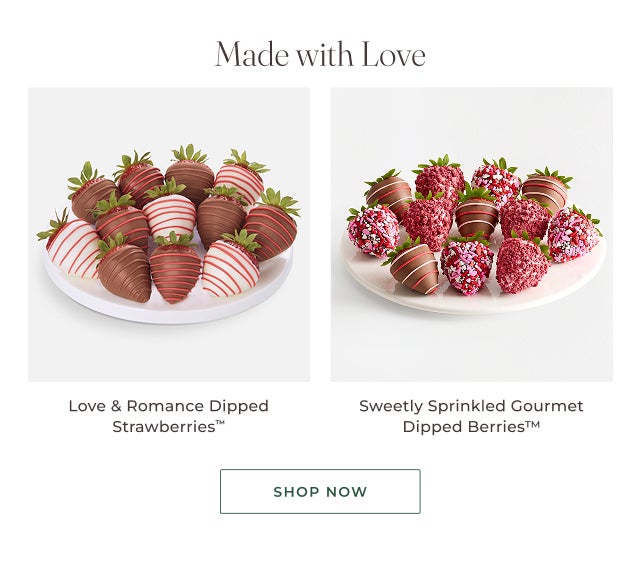Click the Made with Love heading

(x=320, y=54)
